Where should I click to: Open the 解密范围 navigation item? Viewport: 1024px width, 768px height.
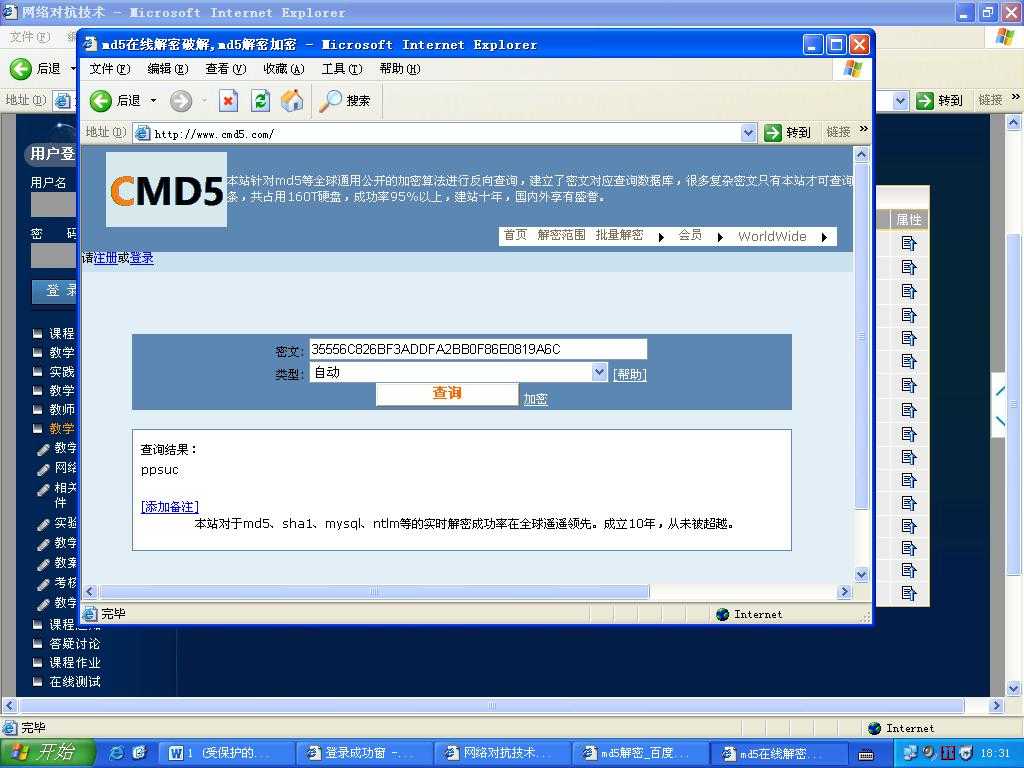click(x=561, y=235)
